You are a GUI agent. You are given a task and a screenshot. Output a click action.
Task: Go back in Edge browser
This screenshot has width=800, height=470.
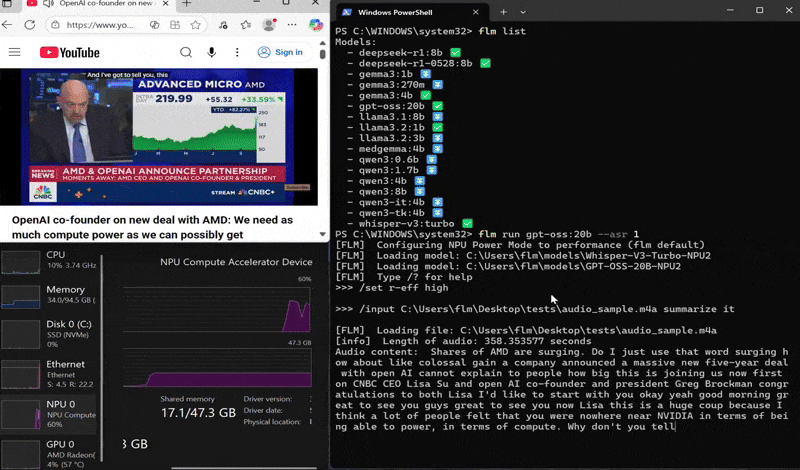[x=7, y=25]
